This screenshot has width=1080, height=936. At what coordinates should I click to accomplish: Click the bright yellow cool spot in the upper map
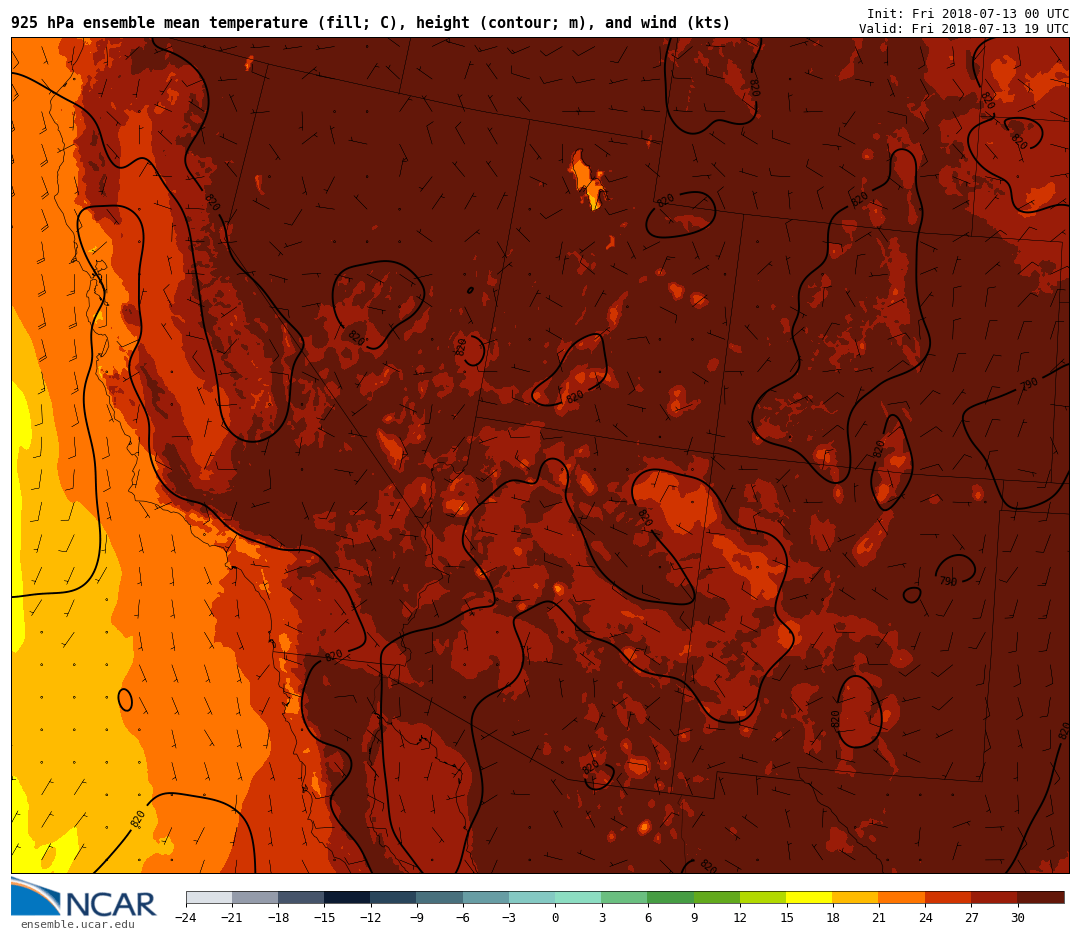tap(594, 200)
